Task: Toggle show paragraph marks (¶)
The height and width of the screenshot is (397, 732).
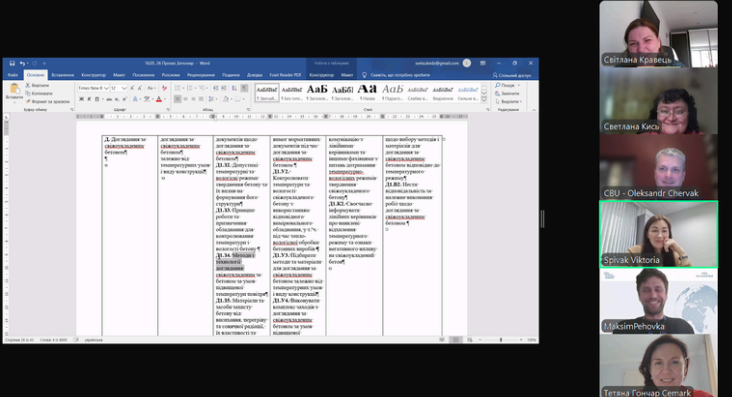Action: pos(244,88)
